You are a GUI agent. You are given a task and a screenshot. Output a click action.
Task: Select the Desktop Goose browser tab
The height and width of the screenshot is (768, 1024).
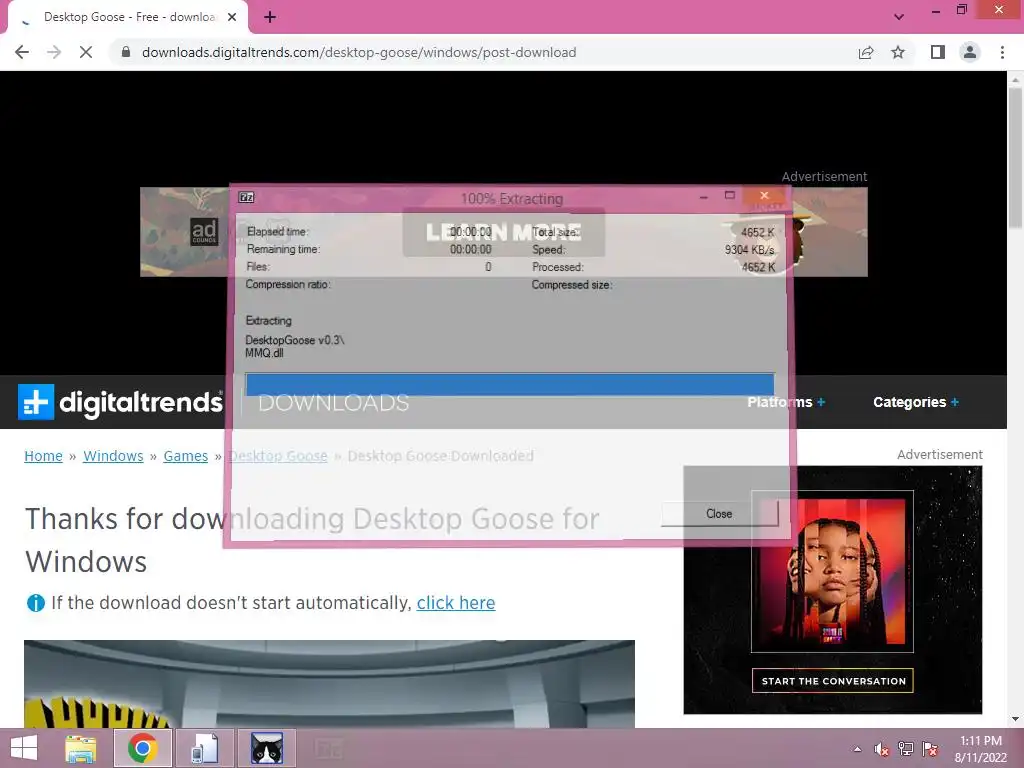pos(127,17)
